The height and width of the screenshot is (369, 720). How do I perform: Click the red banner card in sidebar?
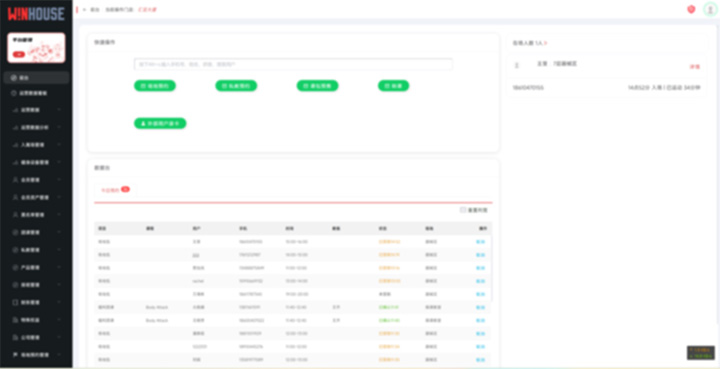(36, 48)
